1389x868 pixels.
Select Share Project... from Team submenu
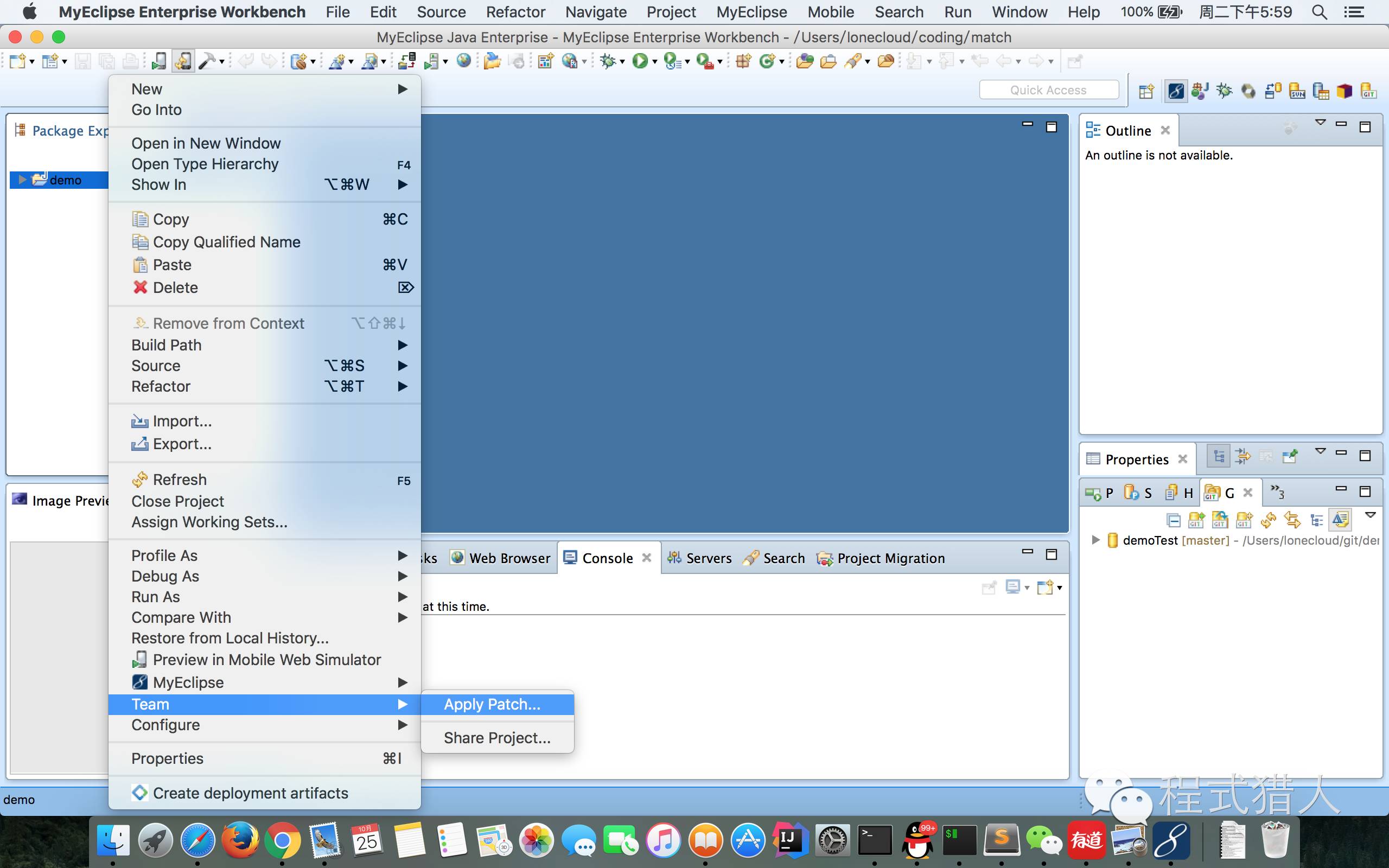click(496, 738)
